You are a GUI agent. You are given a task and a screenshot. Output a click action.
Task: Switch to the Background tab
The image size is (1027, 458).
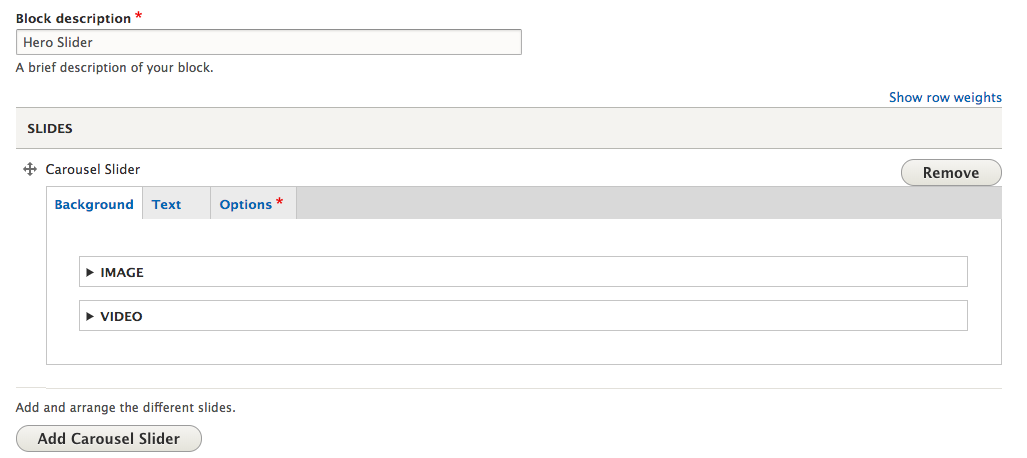(x=94, y=204)
